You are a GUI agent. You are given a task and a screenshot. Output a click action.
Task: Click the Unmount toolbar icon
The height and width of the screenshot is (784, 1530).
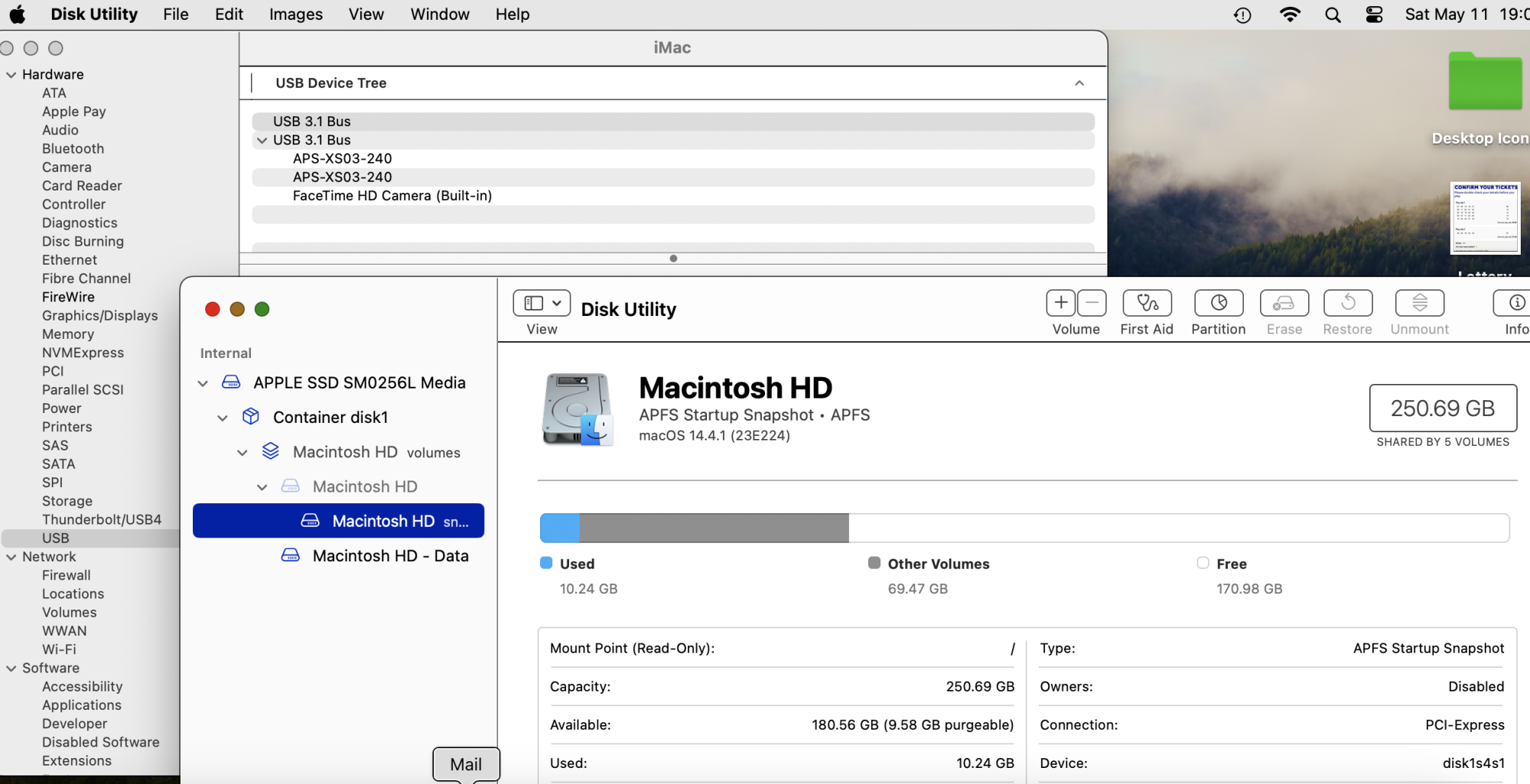point(1420,303)
